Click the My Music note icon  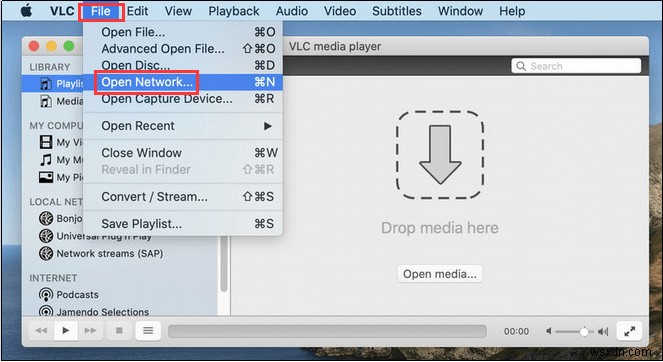point(46,159)
